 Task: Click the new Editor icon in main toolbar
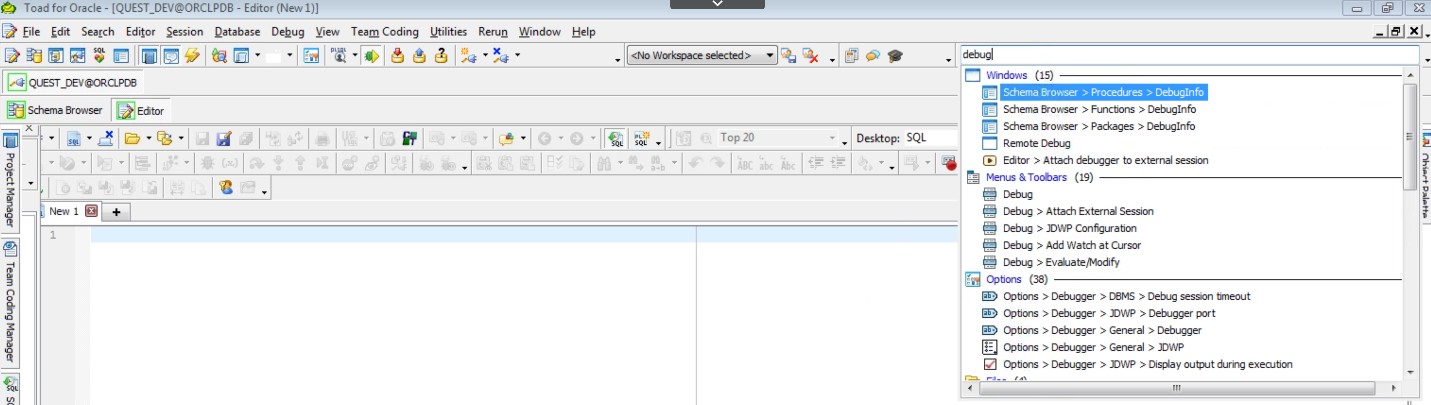[11, 56]
